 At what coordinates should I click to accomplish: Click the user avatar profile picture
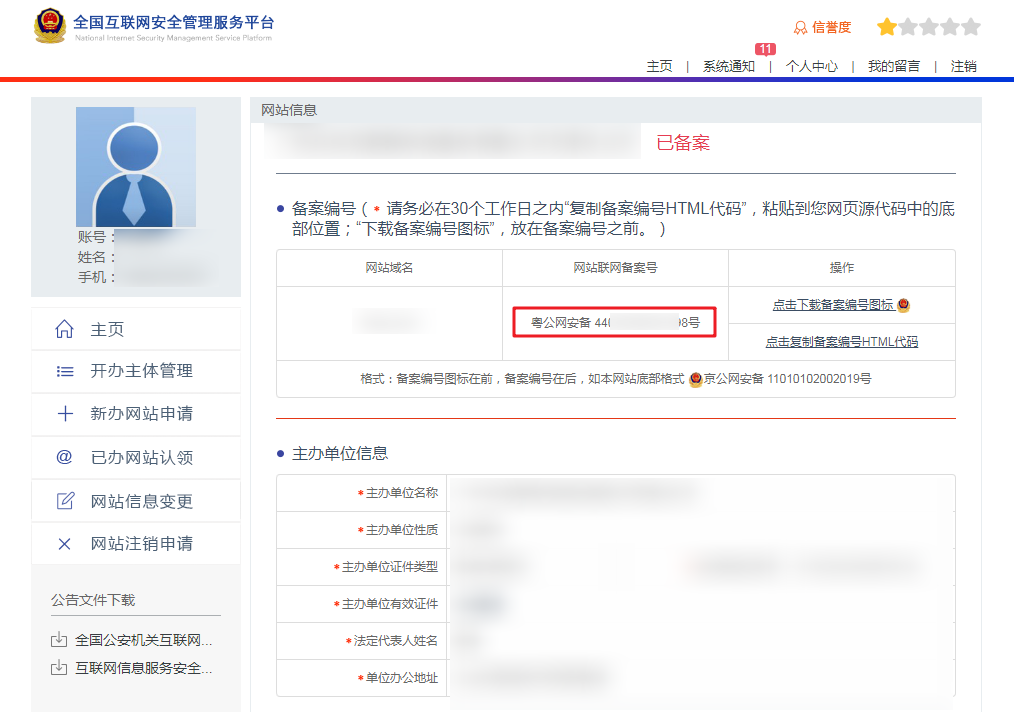pyautogui.click(x=135, y=167)
